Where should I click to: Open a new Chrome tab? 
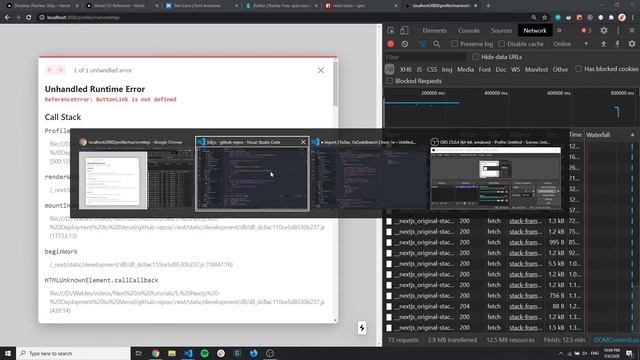tap(488, 6)
